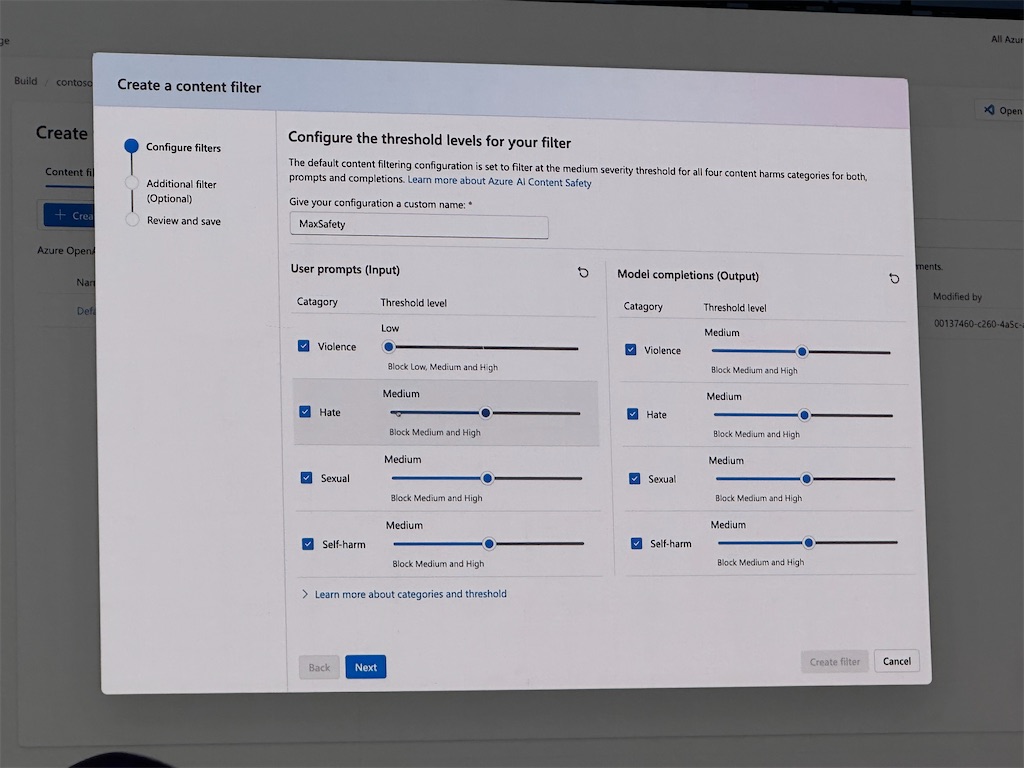The width and height of the screenshot is (1024, 768).
Task: Click the VS Code icon beside Open
Action: pyautogui.click(x=989, y=110)
